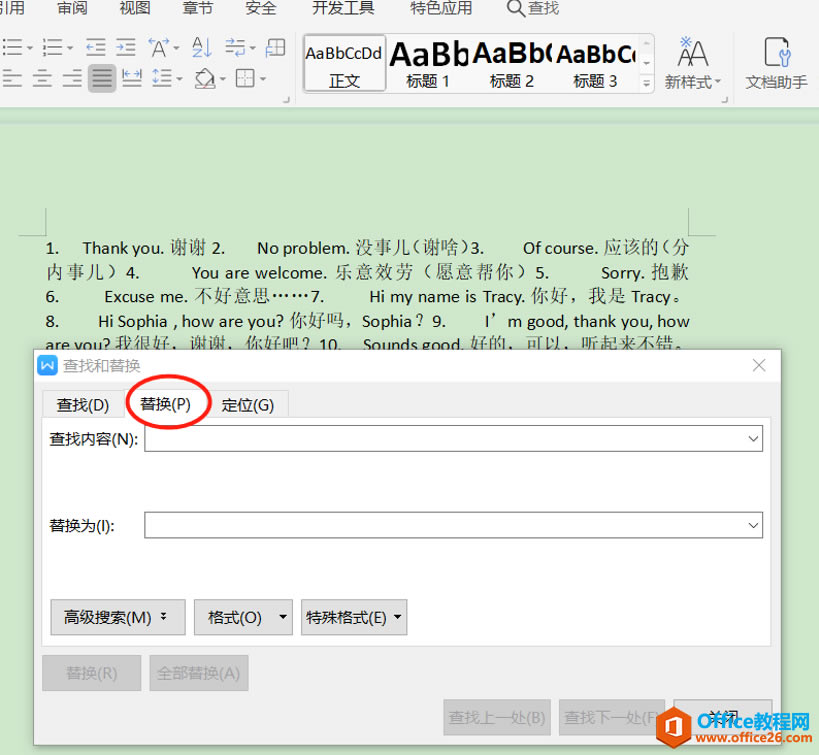
Task: Decrease the paragraph indent
Action: [x=96, y=48]
